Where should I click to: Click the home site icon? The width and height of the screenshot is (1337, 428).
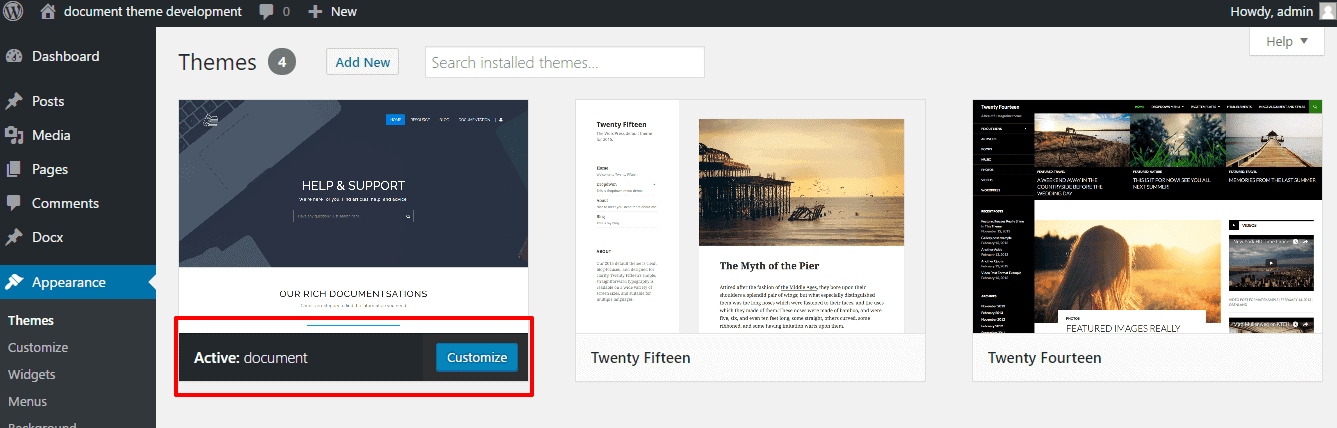(48, 12)
